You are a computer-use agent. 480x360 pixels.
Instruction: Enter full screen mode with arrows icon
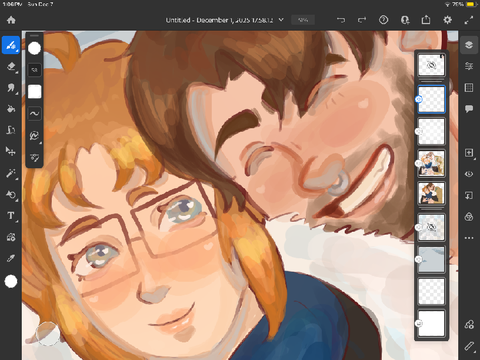(469, 20)
